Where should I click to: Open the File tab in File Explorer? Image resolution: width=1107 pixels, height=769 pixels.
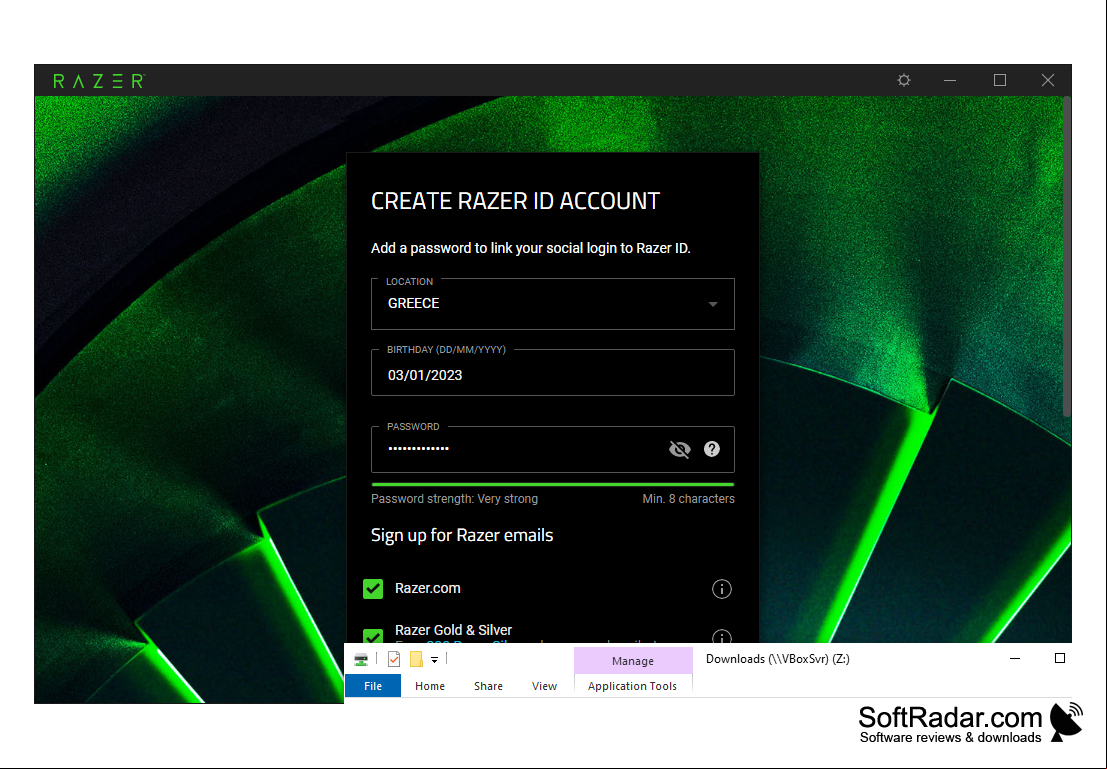click(x=373, y=686)
